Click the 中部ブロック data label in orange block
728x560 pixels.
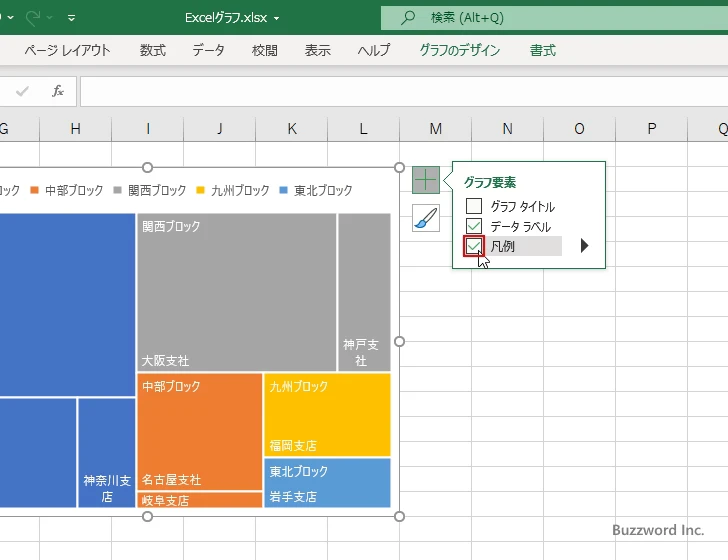[x=171, y=386]
